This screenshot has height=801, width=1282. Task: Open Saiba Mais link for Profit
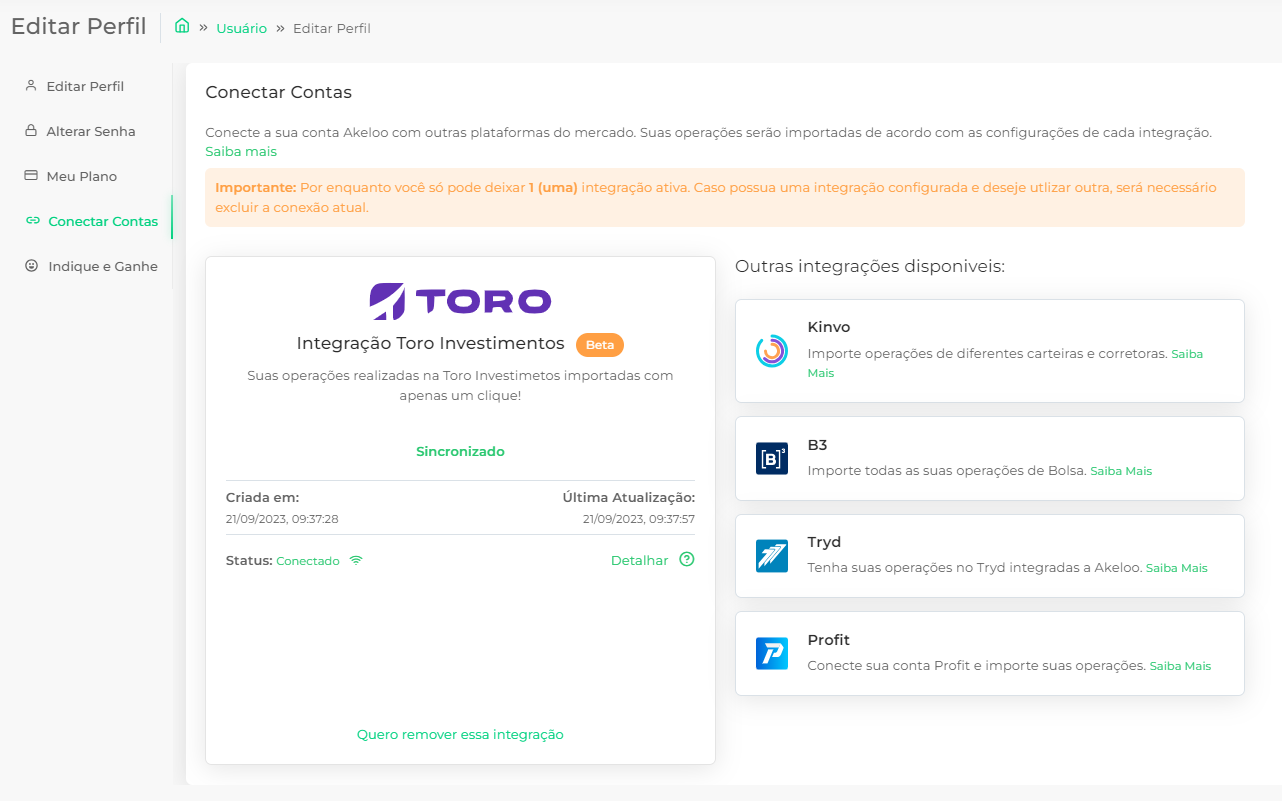tap(1180, 666)
